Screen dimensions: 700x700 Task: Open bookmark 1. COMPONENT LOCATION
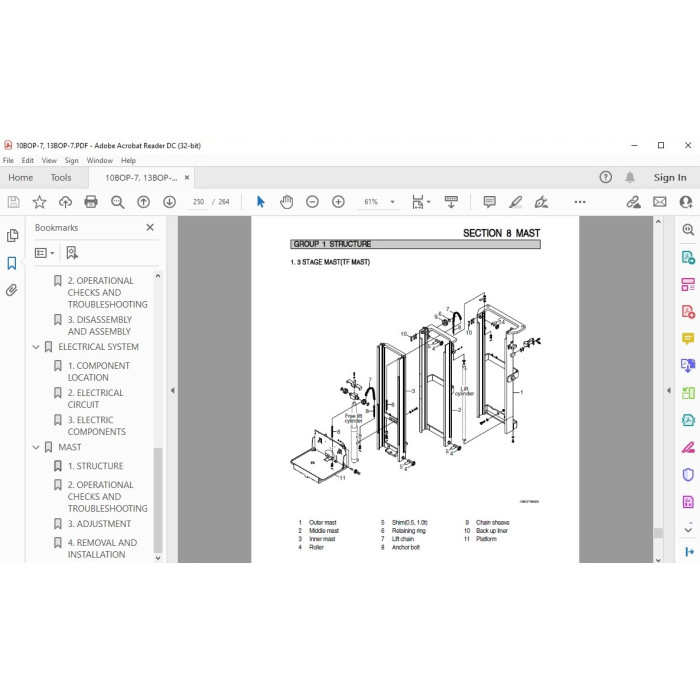[x=99, y=371]
